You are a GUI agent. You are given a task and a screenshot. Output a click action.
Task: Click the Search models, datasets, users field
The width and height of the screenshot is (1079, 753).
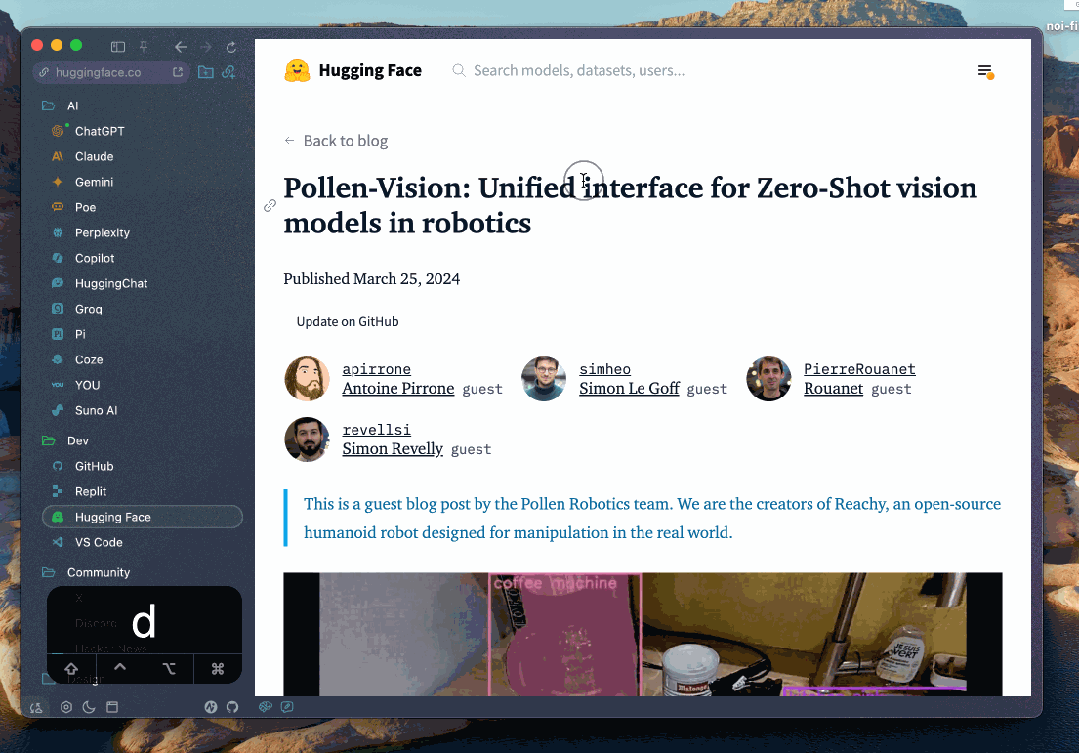pos(579,71)
